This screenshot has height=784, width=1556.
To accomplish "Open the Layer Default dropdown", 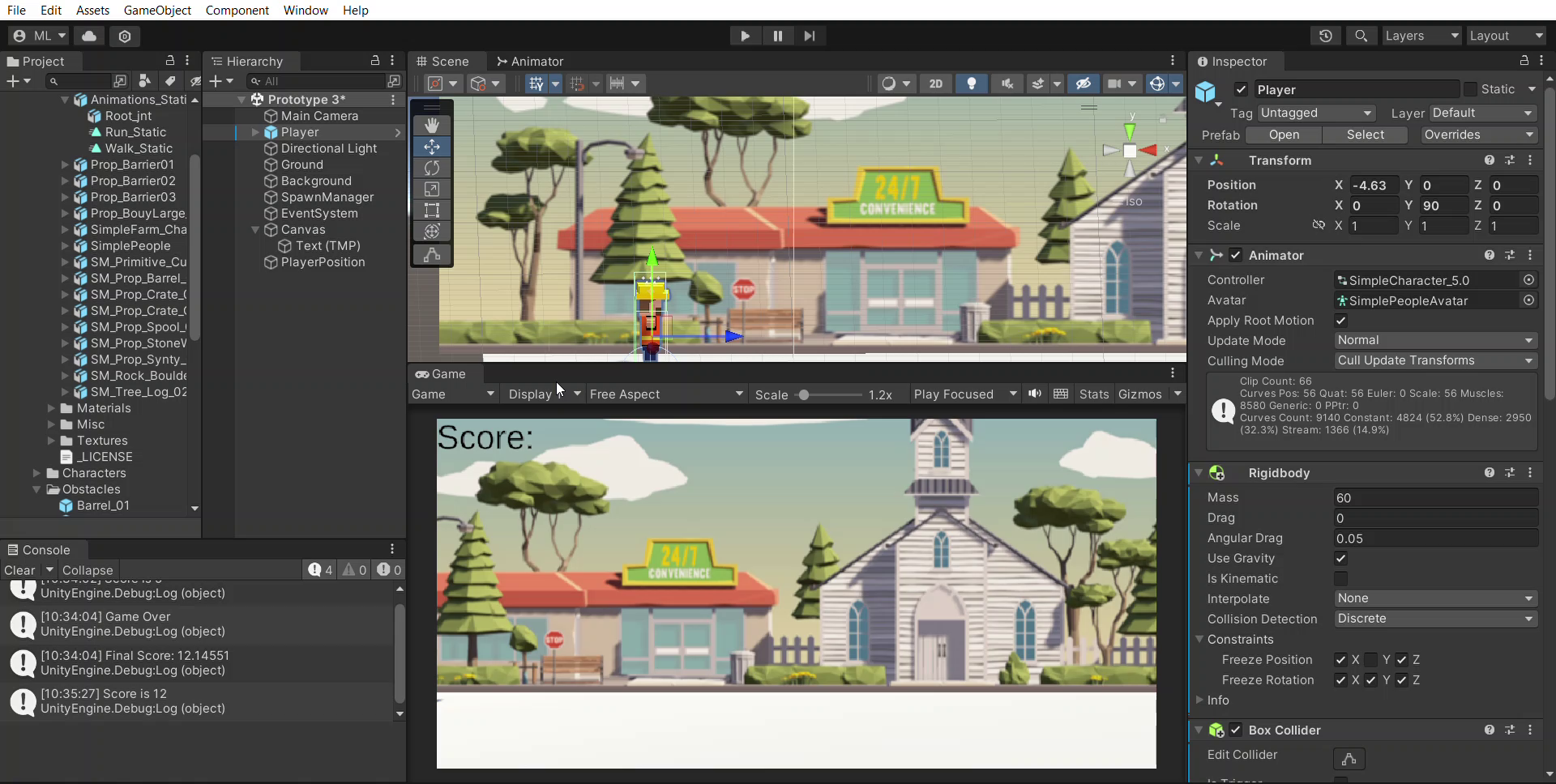I will pos(1483,113).
